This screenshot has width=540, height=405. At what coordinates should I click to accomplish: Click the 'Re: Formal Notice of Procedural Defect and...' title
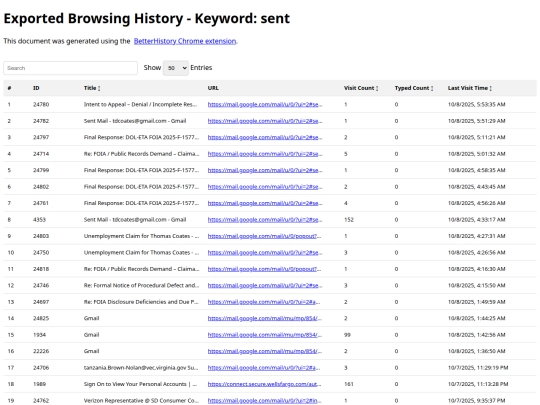[x=141, y=285]
